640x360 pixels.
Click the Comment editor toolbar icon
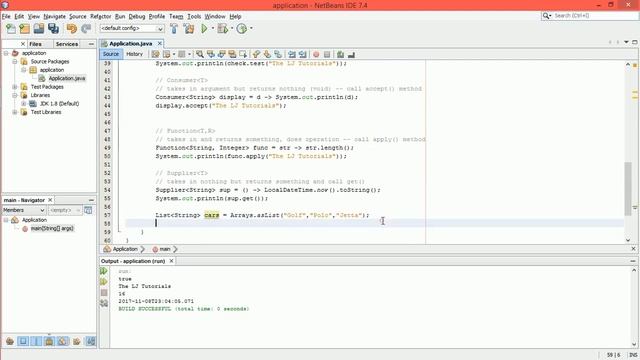pyautogui.click(x=340, y=54)
